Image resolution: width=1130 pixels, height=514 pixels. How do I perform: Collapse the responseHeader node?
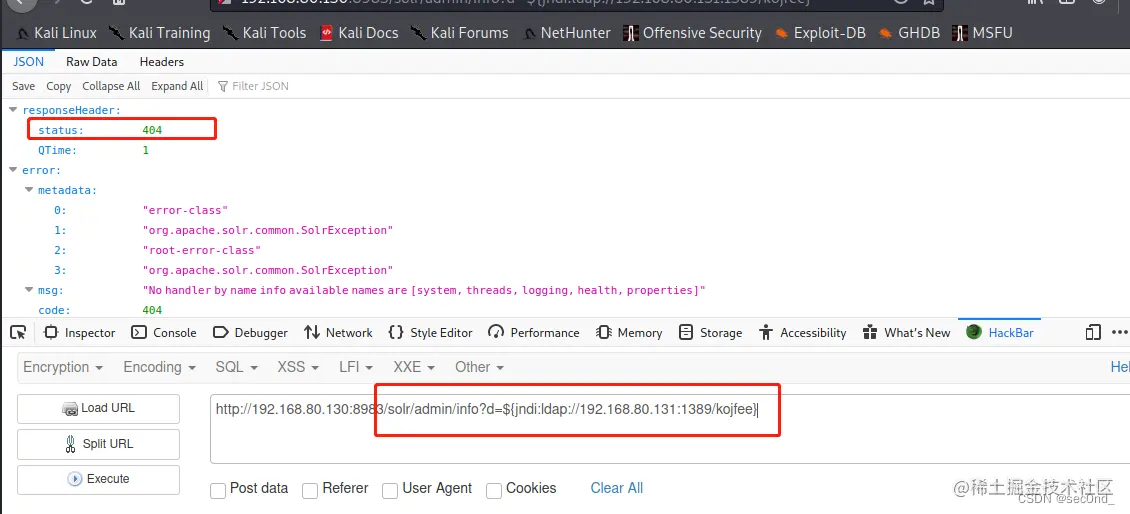(x=13, y=110)
